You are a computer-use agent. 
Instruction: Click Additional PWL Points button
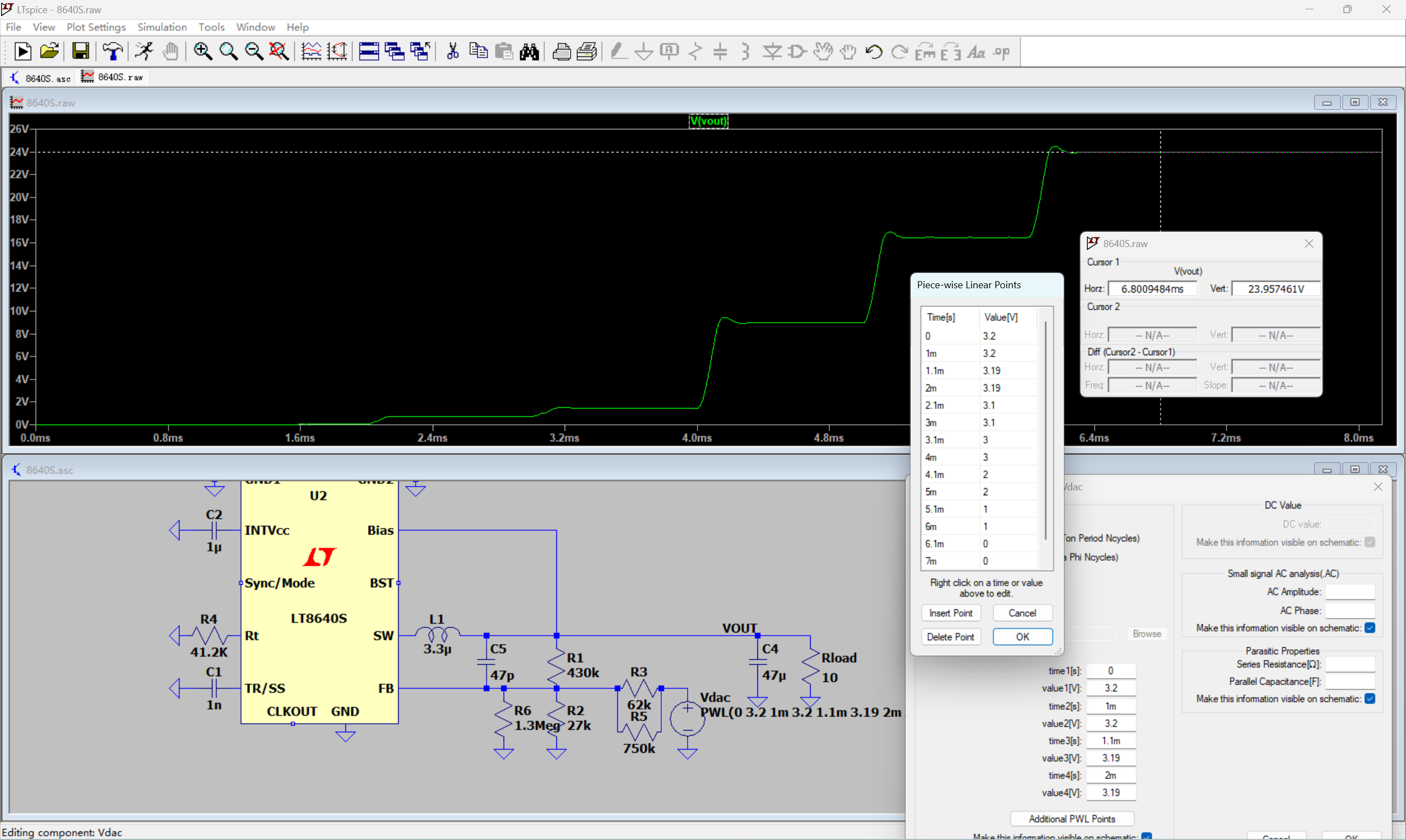coord(1072,819)
